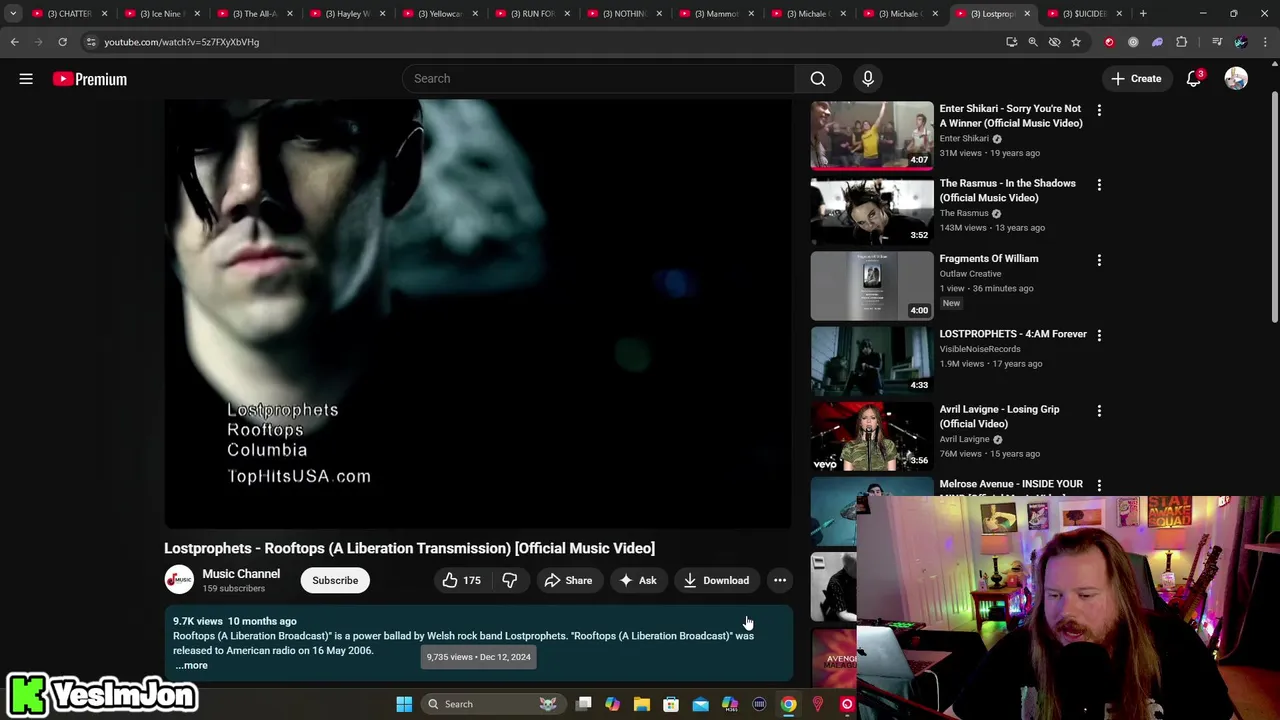Open The Rasmus In the Shadows title
Screen dimensions: 1280x720
click(x=1007, y=191)
